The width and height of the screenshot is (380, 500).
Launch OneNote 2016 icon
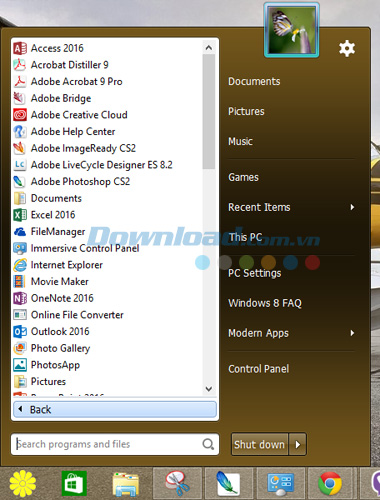(20, 298)
